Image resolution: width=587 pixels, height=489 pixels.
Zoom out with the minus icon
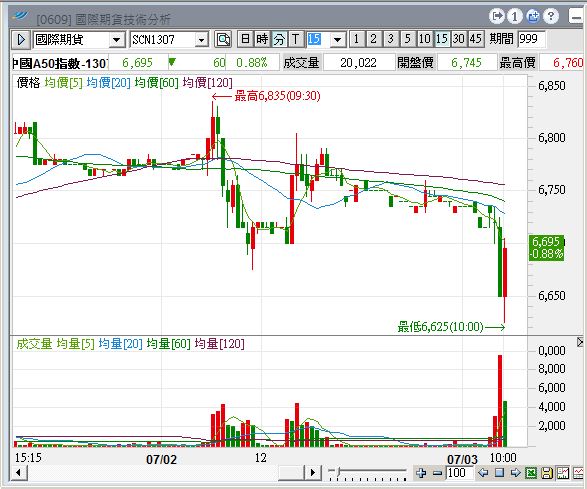pos(437,473)
